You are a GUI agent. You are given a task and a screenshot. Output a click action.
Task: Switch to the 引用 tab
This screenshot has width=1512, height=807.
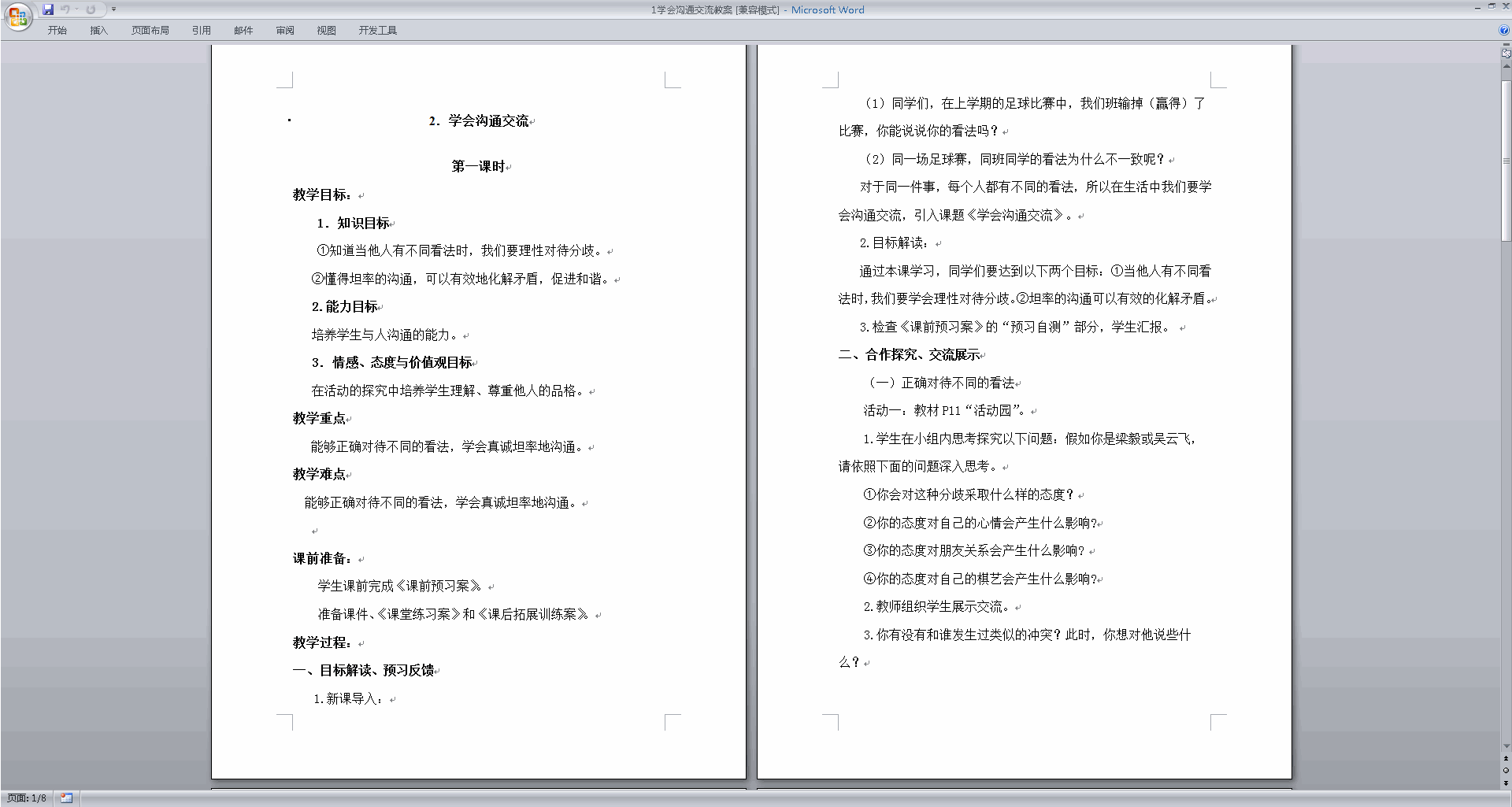[201, 31]
